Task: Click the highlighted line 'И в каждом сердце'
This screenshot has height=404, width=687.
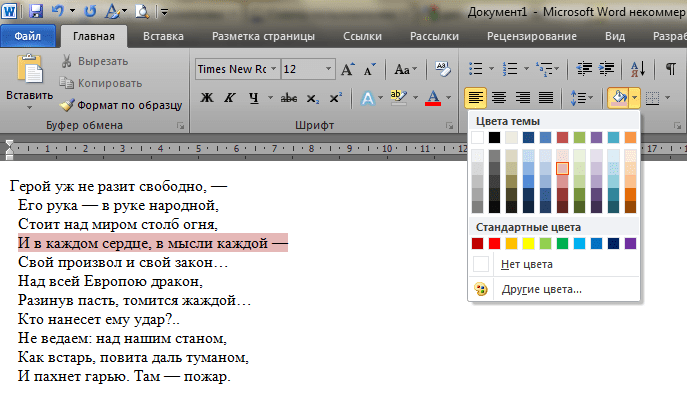Action: tap(152, 243)
